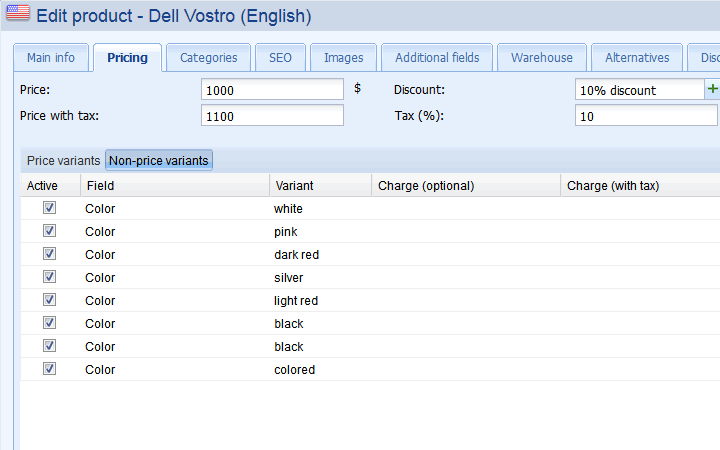720x450 pixels.
Task: Click the Color field of the white row
Action: [x=175, y=208]
